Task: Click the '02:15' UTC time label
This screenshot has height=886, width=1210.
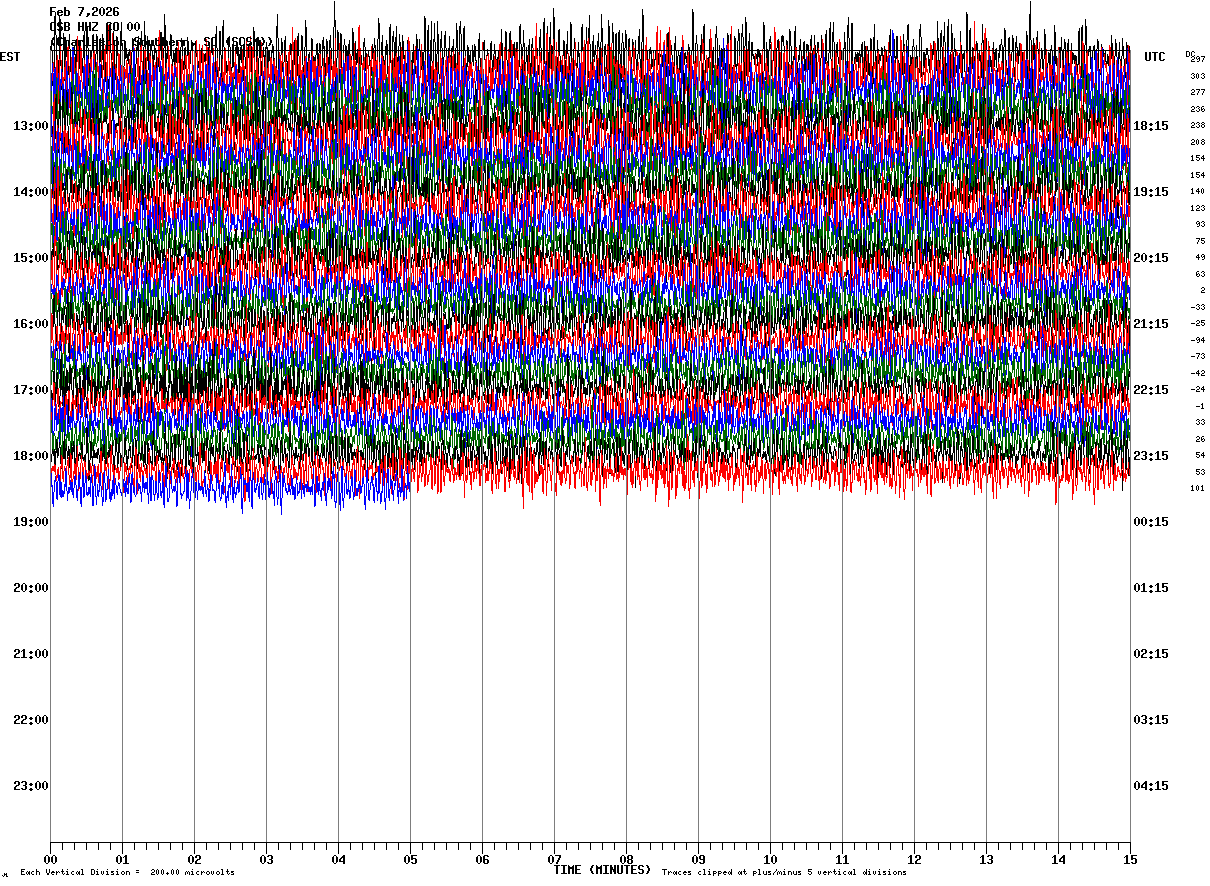Action: (x=1151, y=654)
